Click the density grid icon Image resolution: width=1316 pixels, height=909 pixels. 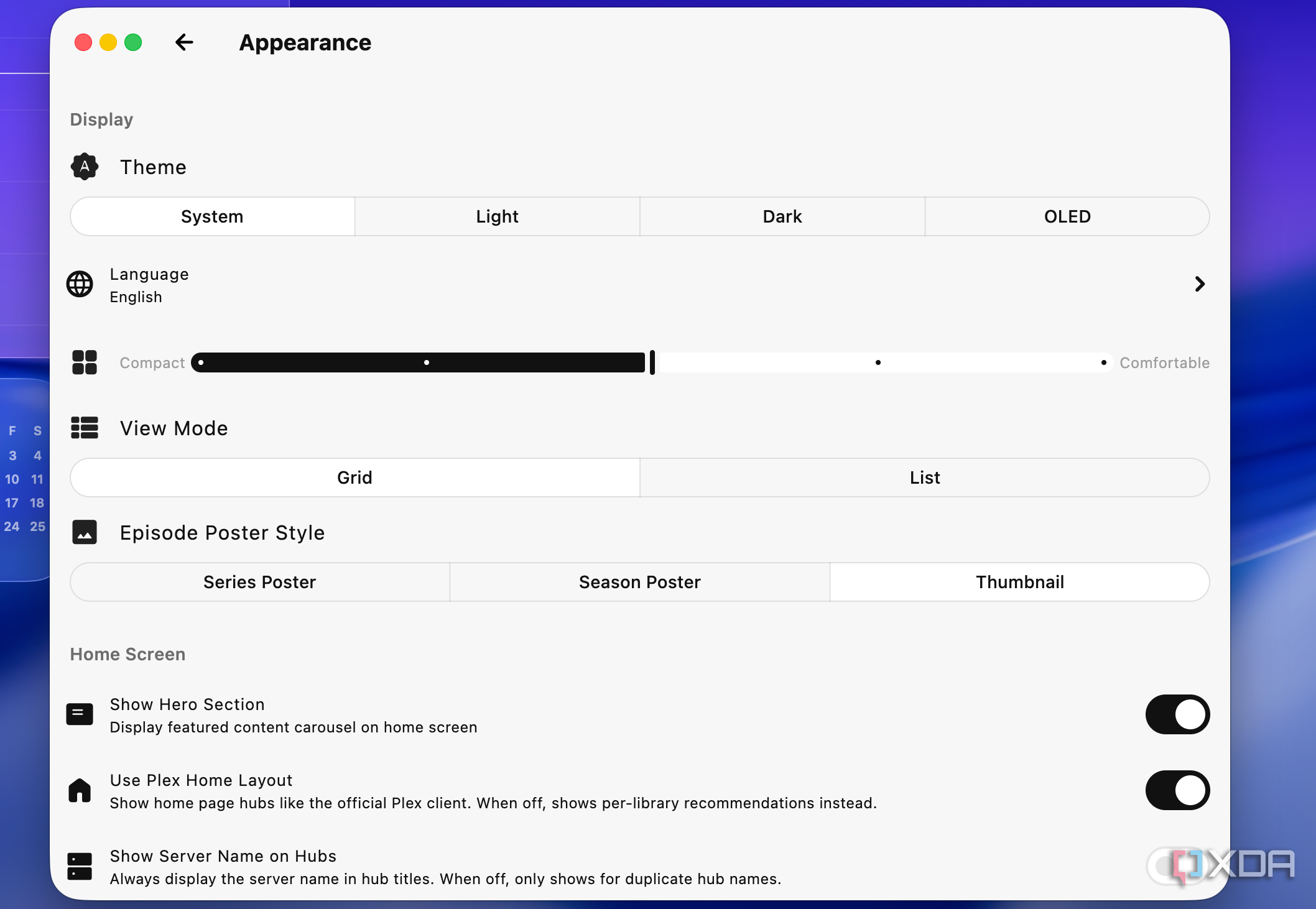pos(85,362)
